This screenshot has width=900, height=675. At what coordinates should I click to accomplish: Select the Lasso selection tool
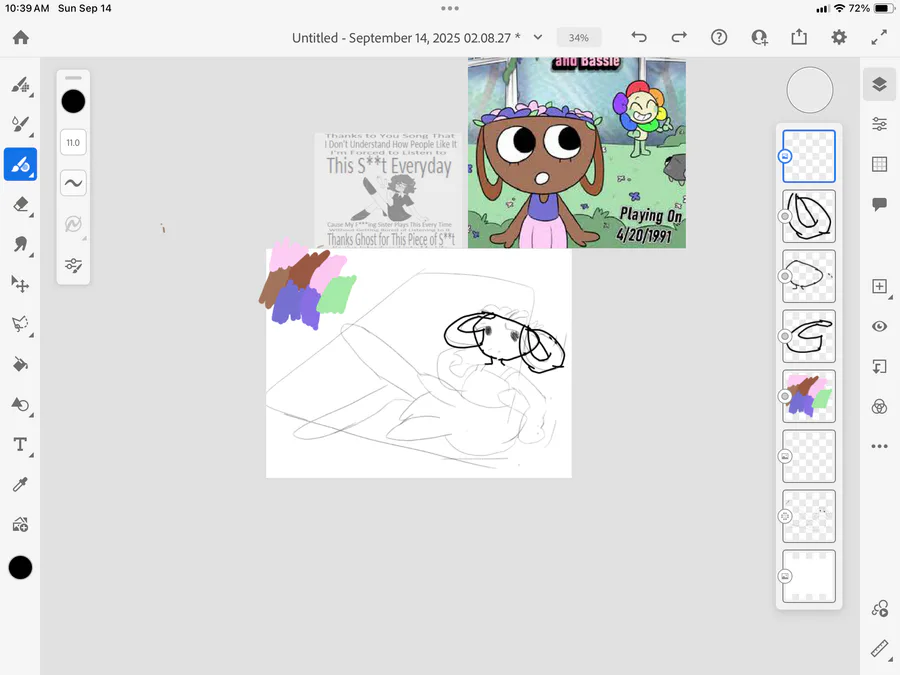pyautogui.click(x=21, y=324)
